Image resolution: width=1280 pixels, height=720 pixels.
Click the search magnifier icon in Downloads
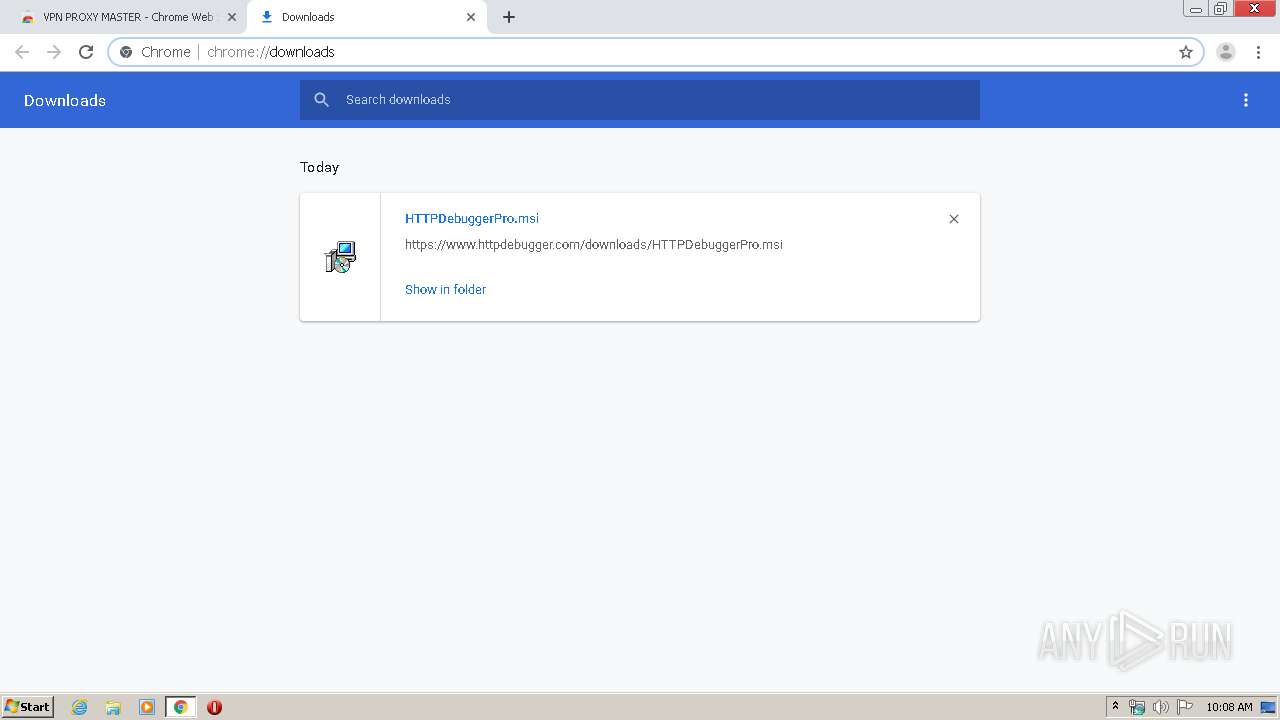pos(322,100)
